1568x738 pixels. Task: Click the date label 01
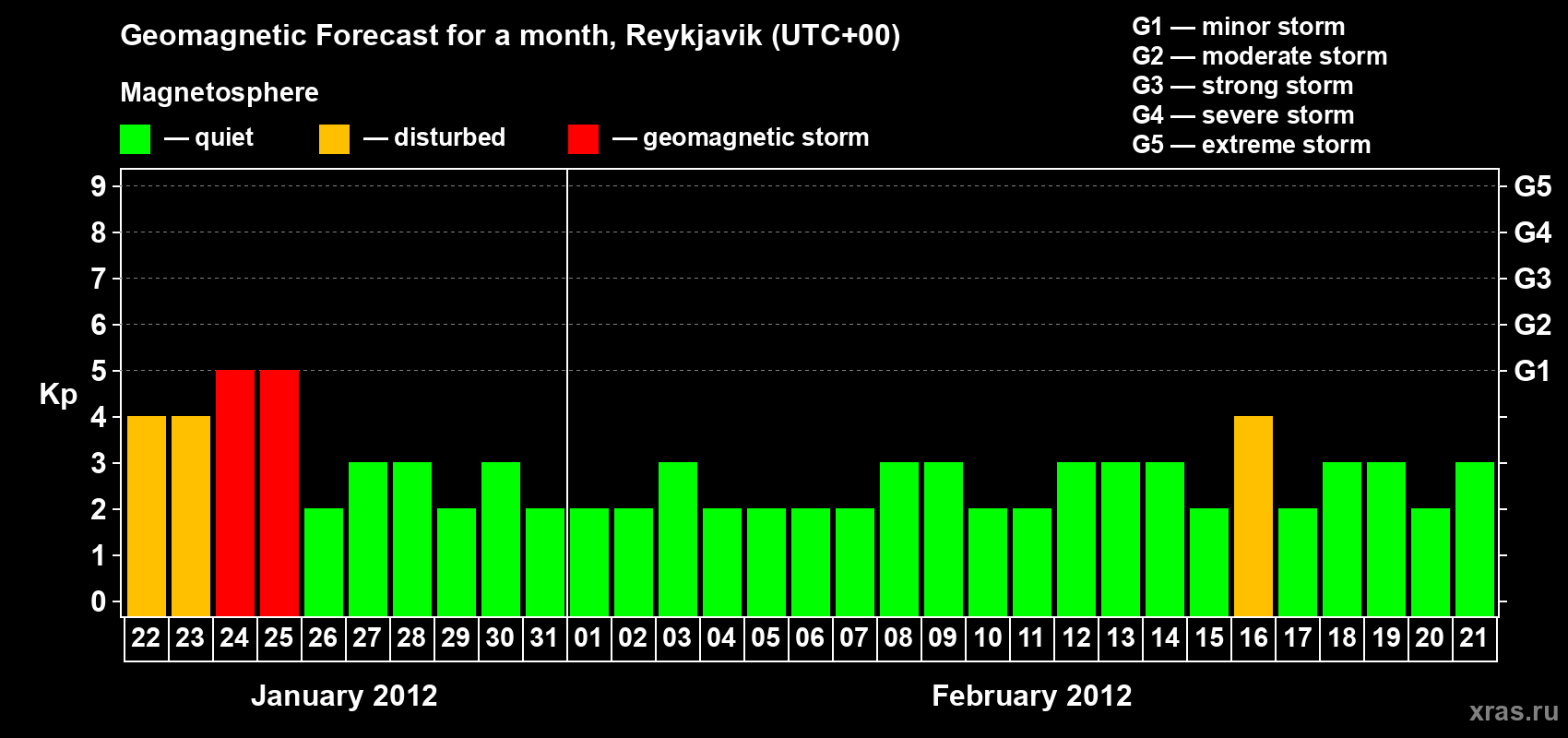[588, 637]
